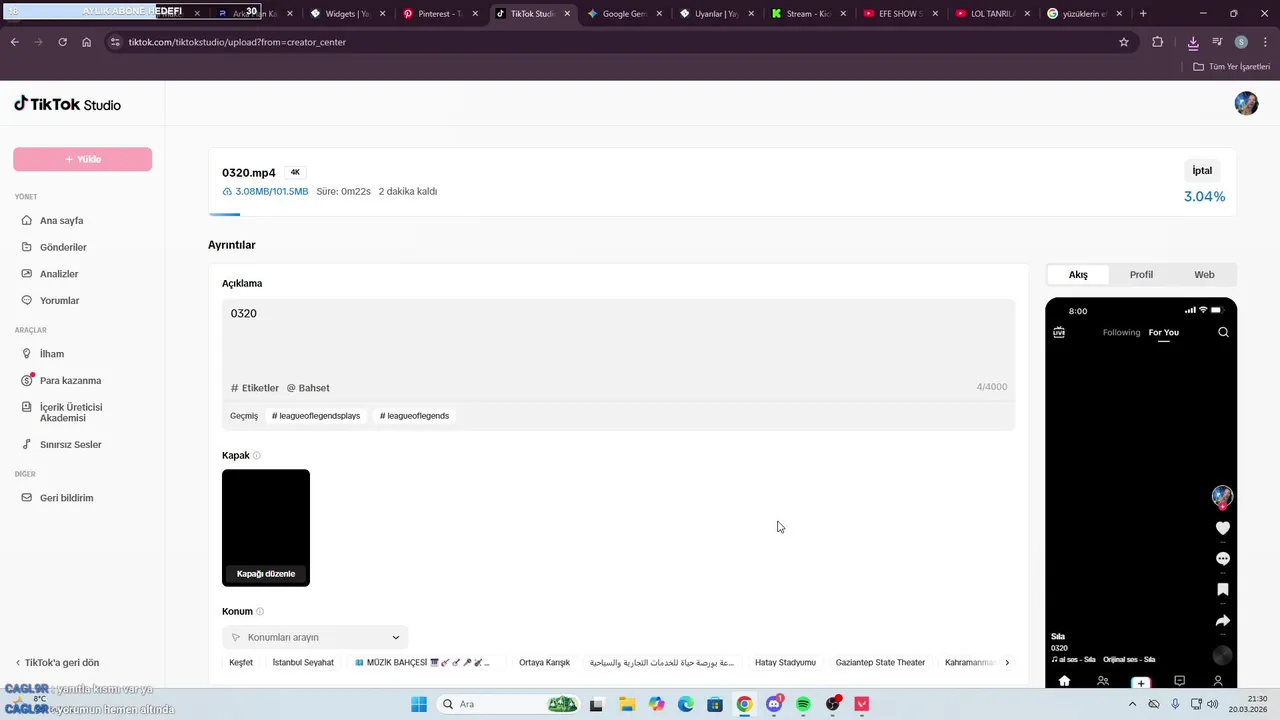Open Windows Start menu
This screenshot has width=1280, height=720.
[x=419, y=704]
